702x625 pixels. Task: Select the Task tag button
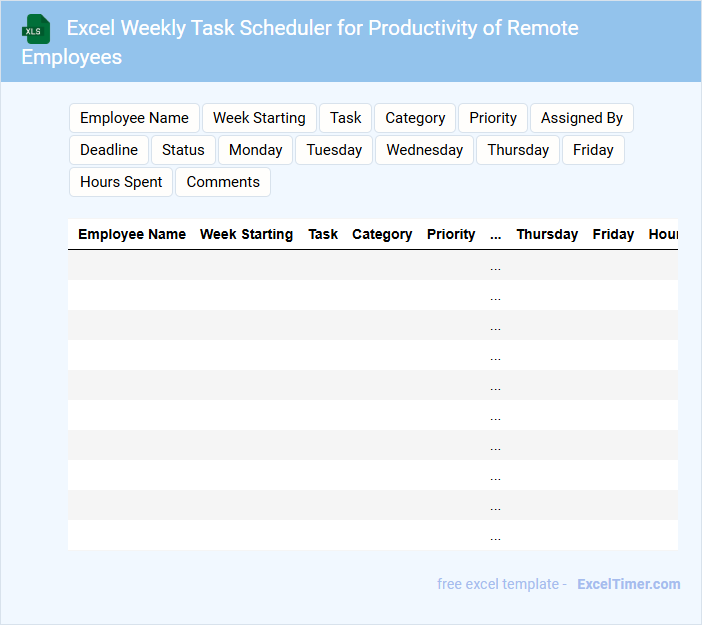pos(345,118)
